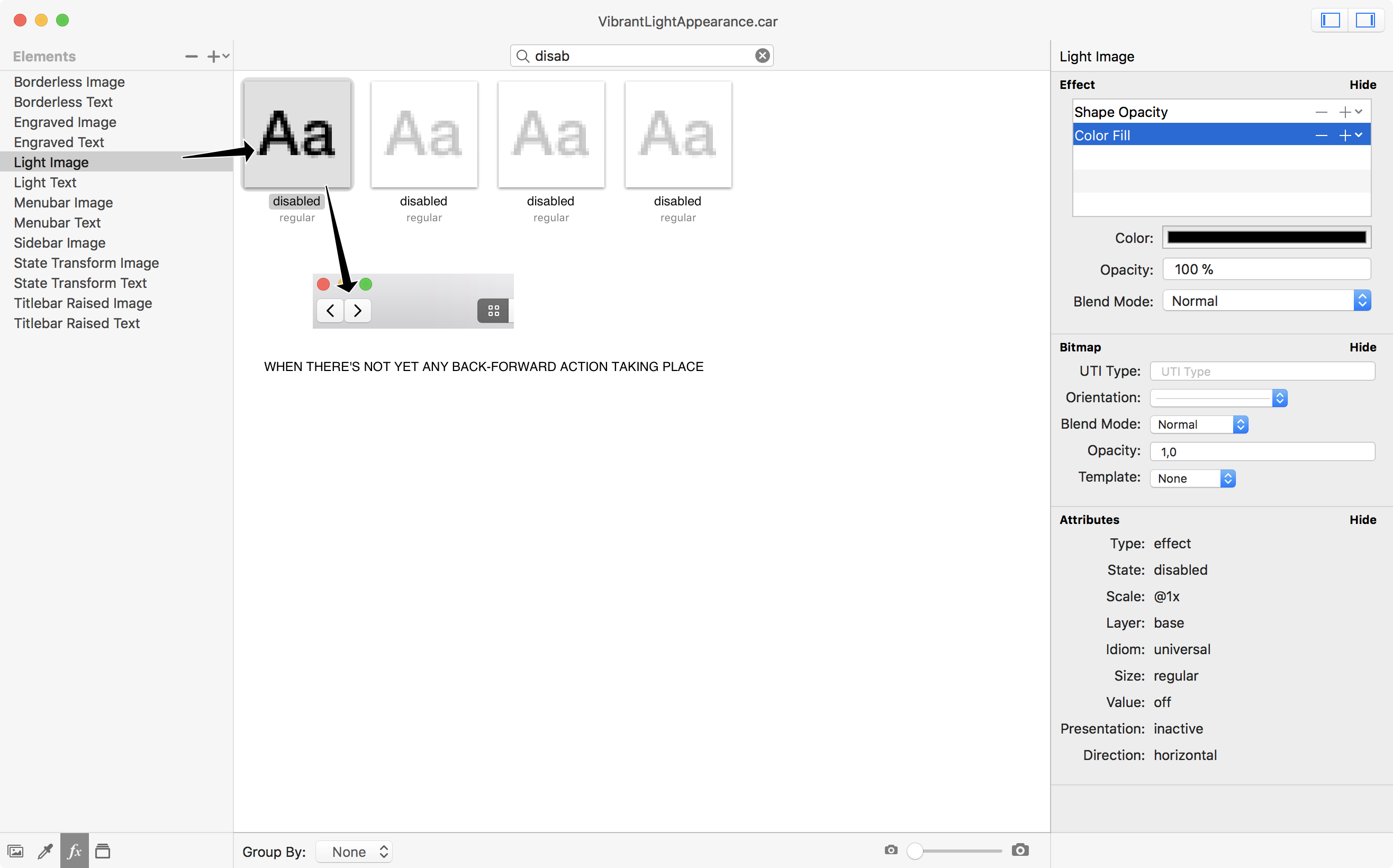
Task: Open the Effect Blend Mode dropdown
Action: tap(1267, 301)
